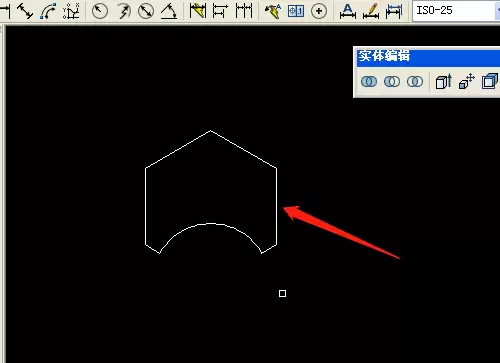500x363 pixels.
Task: Select the Radius dimension tool
Action: tap(100, 11)
